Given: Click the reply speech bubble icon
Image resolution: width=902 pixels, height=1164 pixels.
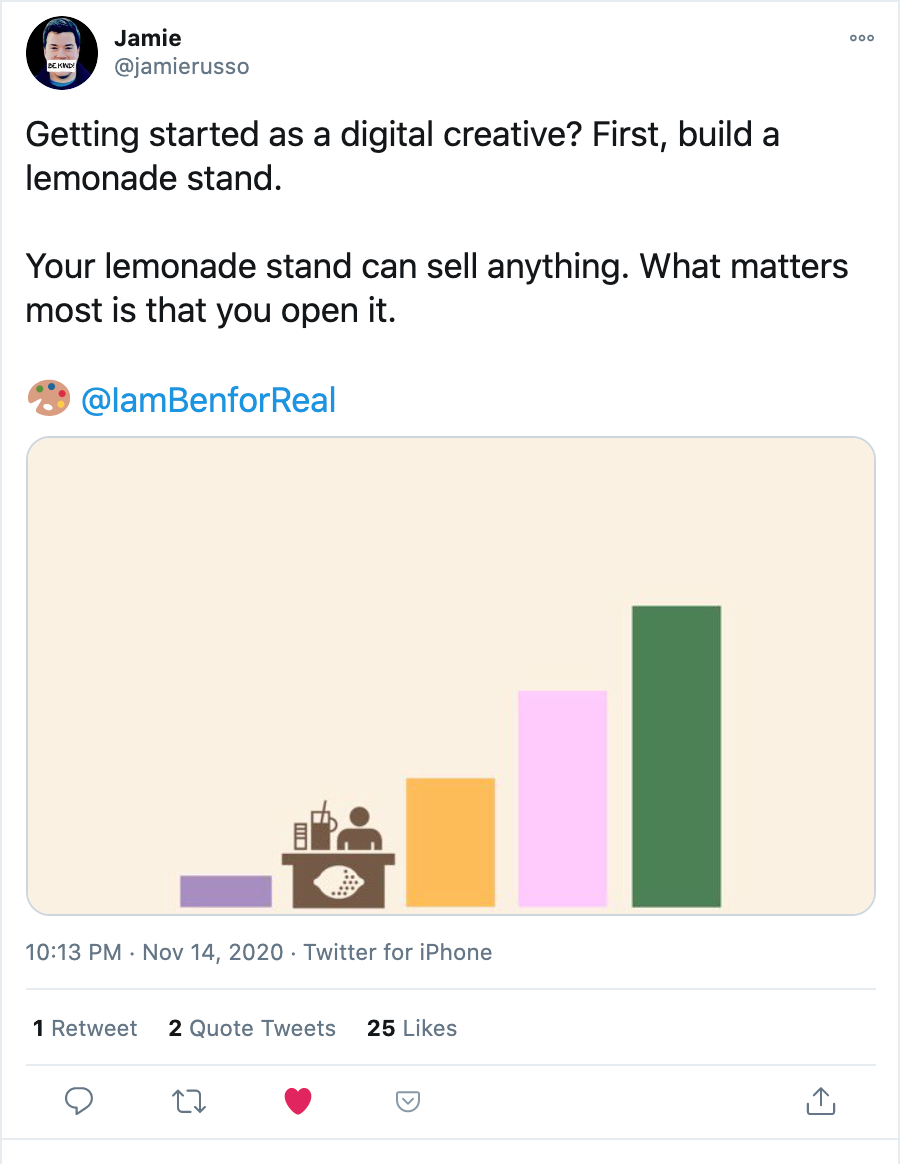Looking at the screenshot, I should tap(79, 1101).
